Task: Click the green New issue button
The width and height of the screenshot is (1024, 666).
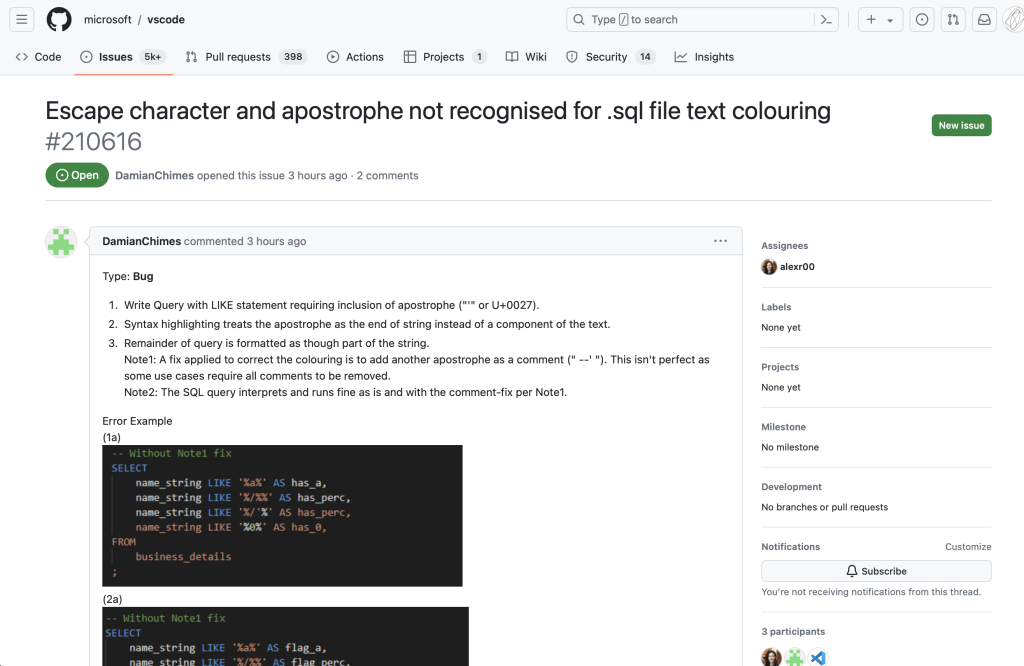Action: (x=961, y=125)
